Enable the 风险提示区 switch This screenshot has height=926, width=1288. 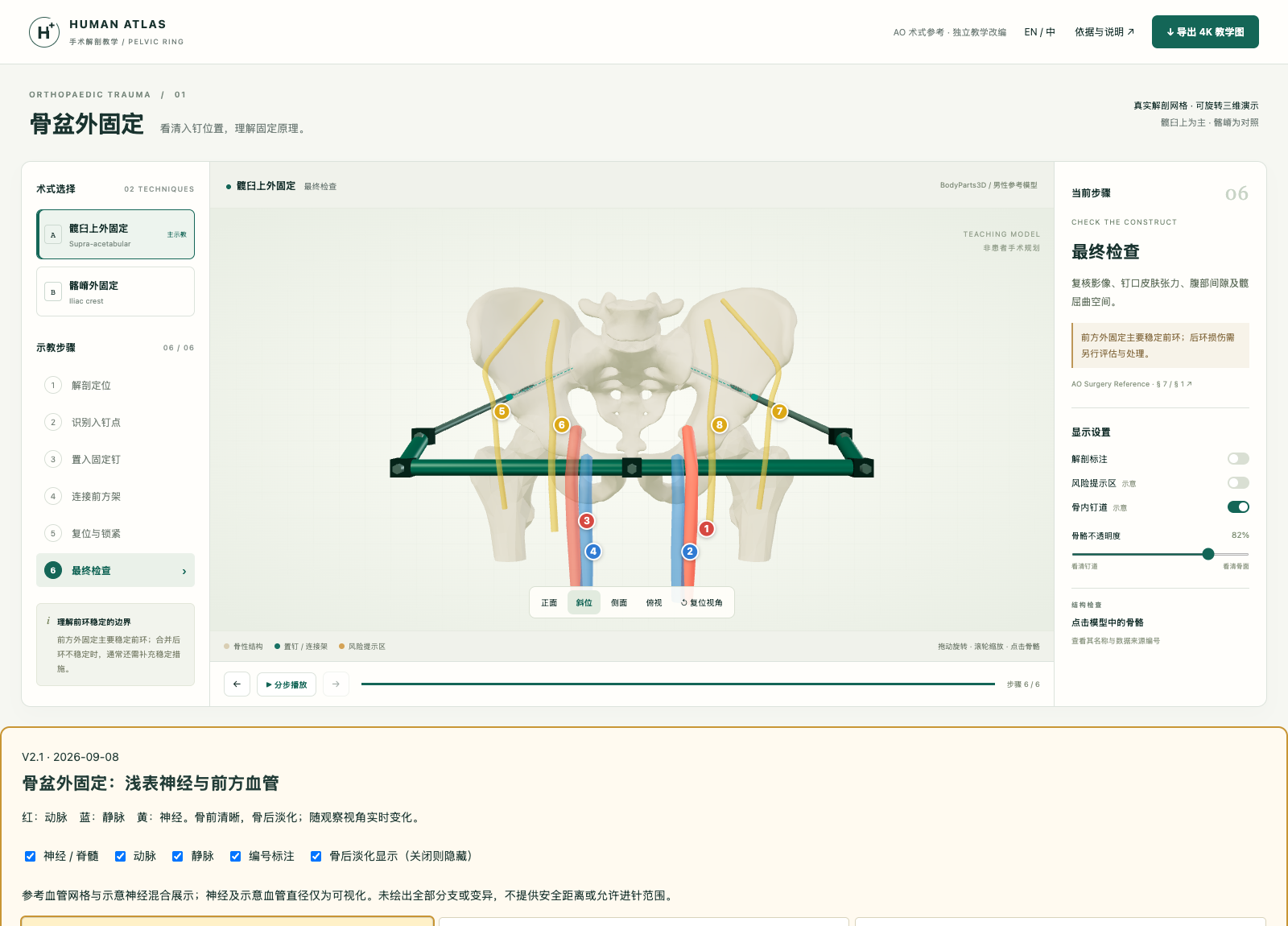pos(1238,483)
